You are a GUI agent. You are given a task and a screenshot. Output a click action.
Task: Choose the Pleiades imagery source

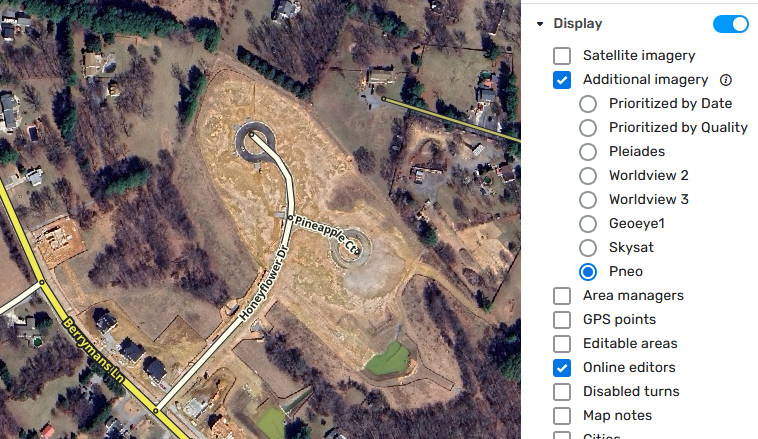click(x=588, y=152)
